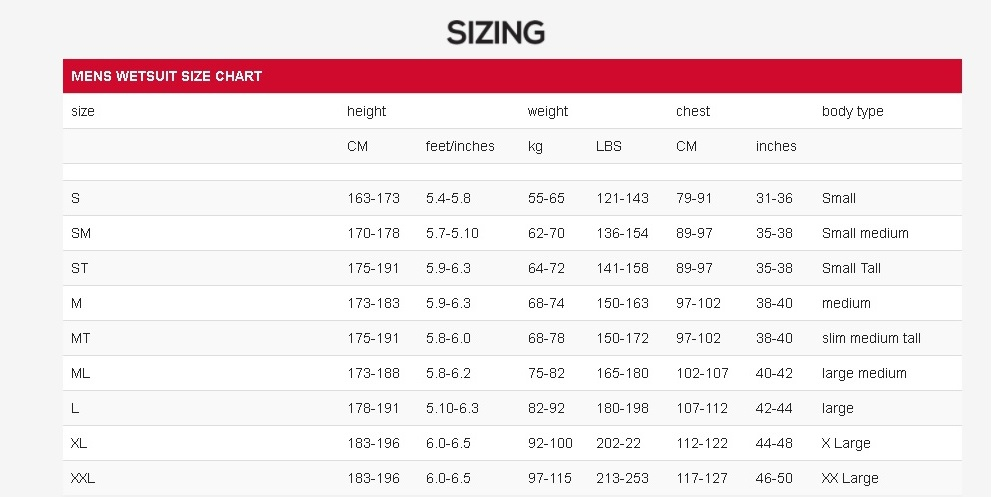Viewport: 992px width, 497px height.
Task: Select the slim medium tall body type
Action: click(871, 338)
